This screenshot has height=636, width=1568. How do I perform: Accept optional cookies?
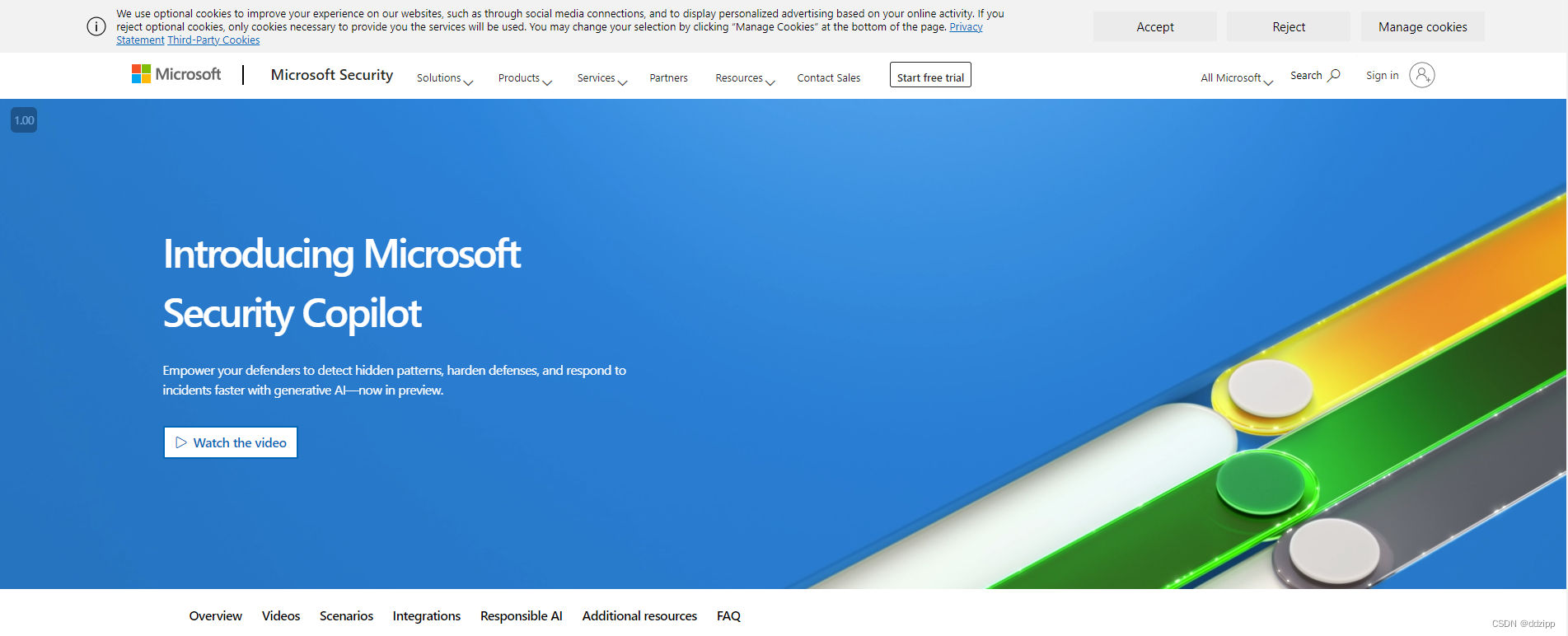[1155, 26]
